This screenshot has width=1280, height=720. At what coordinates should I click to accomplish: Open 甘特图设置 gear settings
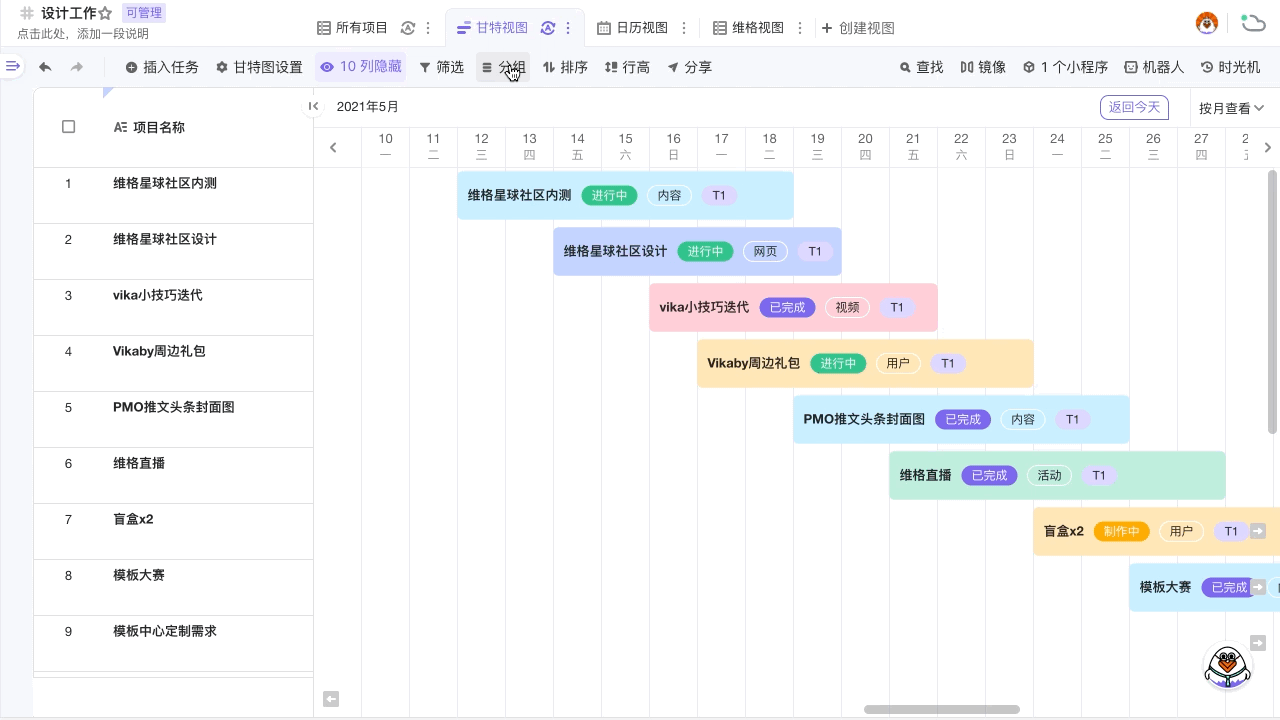(259, 67)
